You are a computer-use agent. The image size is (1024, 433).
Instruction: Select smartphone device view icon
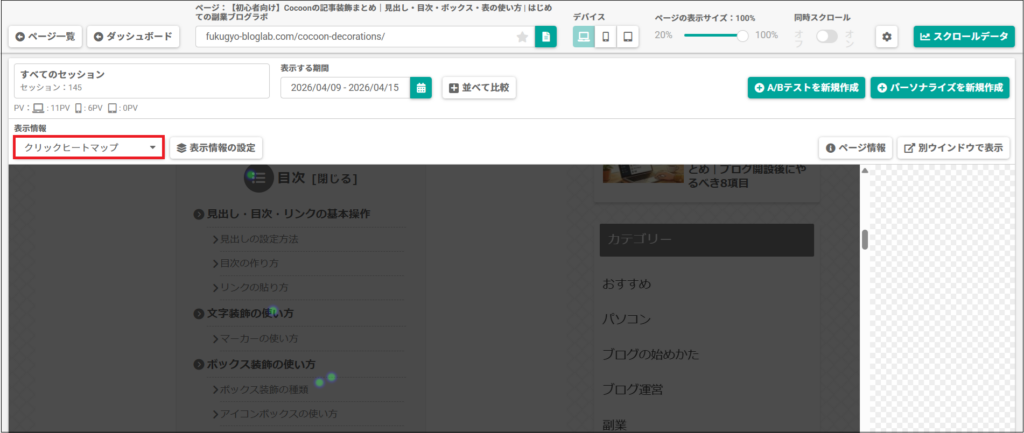click(606, 37)
